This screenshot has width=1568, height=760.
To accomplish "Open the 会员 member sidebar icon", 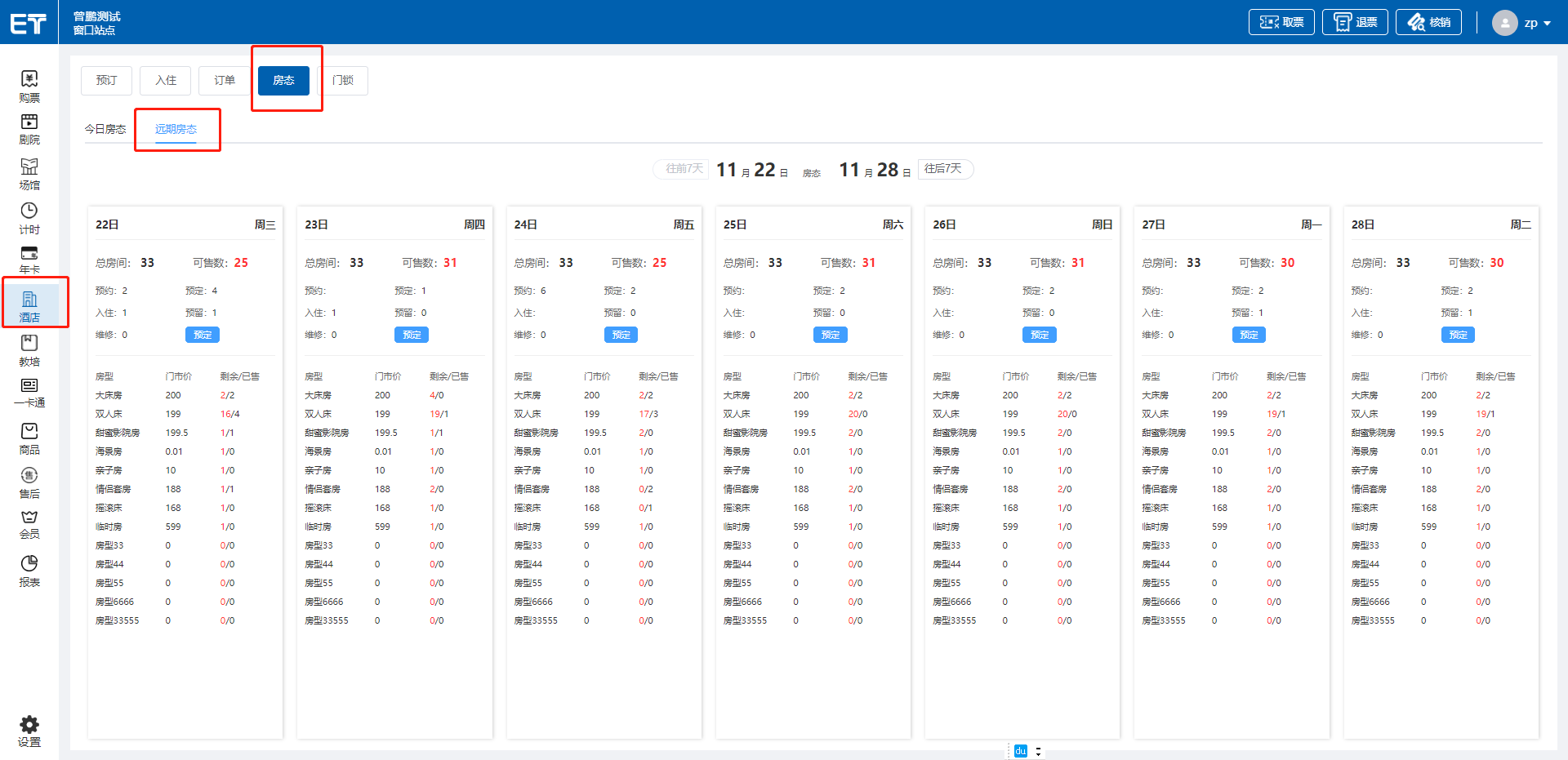I will [x=29, y=523].
